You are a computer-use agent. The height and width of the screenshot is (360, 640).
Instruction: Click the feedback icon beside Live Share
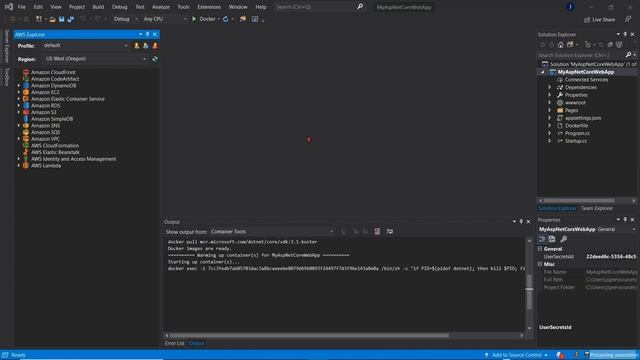coord(628,19)
